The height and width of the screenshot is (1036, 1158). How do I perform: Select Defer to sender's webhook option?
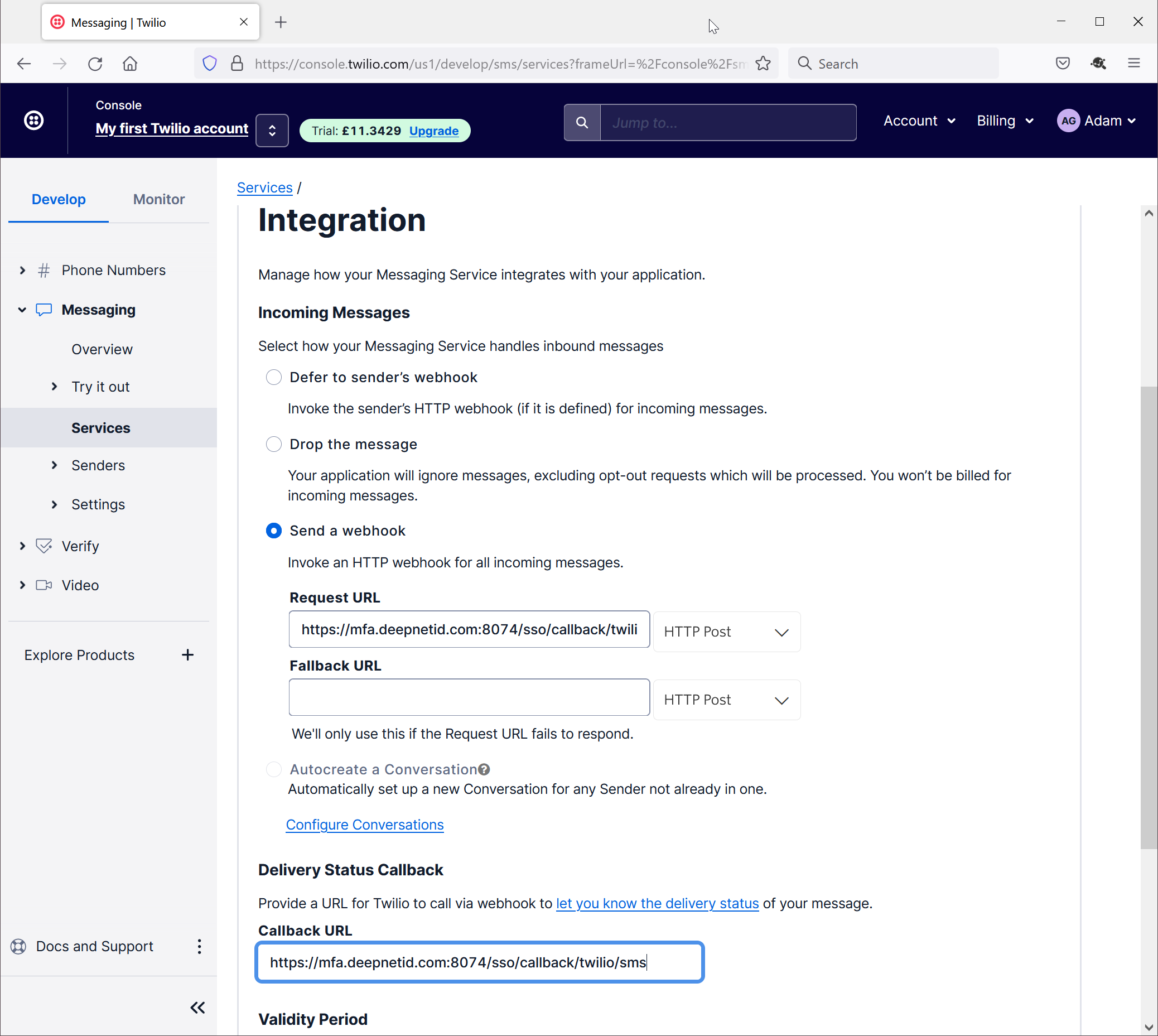click(274, 377)
